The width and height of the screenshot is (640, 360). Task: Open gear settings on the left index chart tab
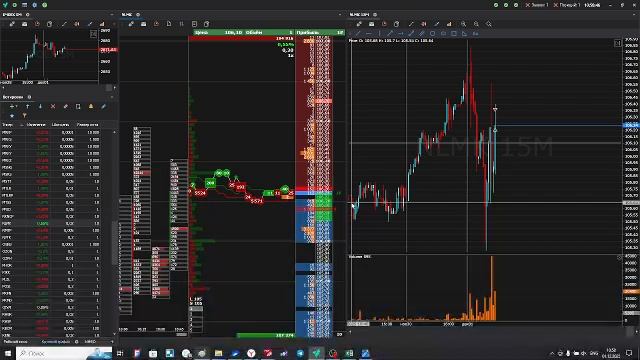(x=28, y=15)
